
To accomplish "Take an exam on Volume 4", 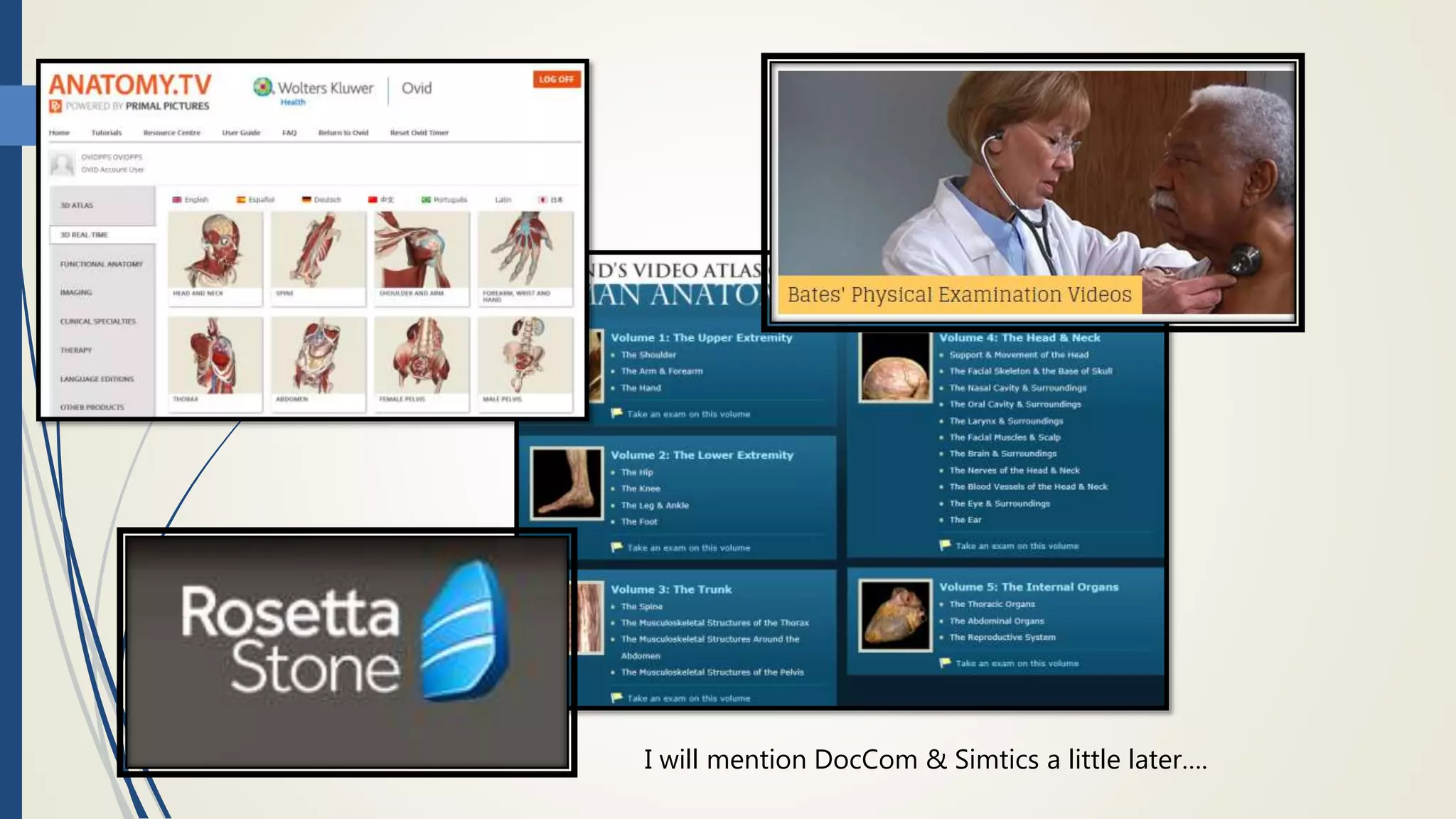I will pos(1017,546).
